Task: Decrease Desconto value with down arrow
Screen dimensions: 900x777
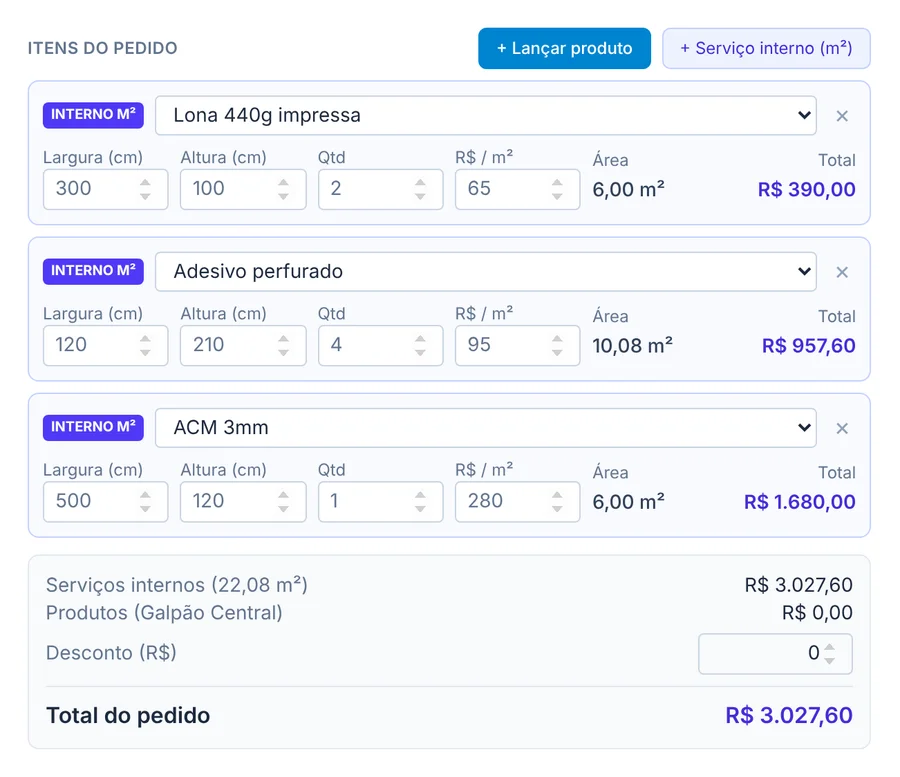Action: (x=829, y=661)
